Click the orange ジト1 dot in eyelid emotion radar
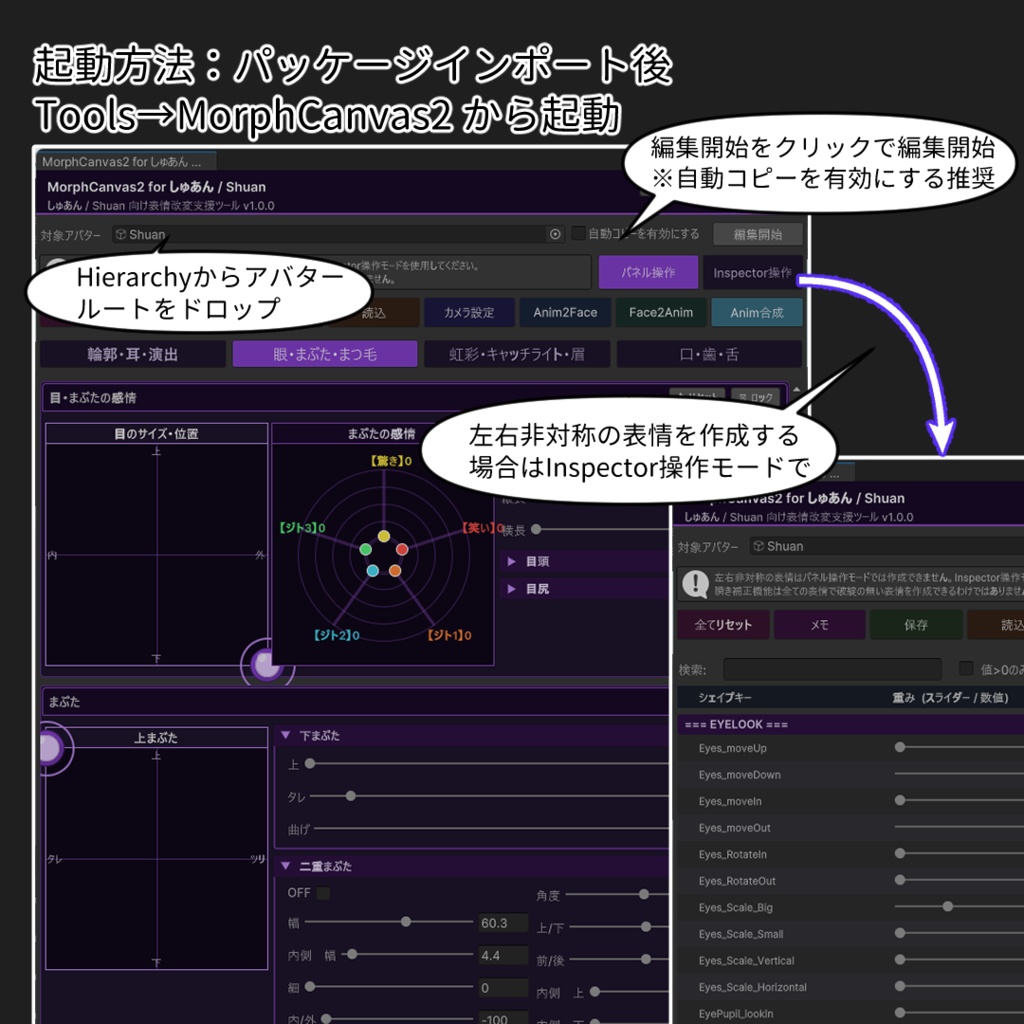Screen dimensions: 1024x1024 click(x=395, y=570)
